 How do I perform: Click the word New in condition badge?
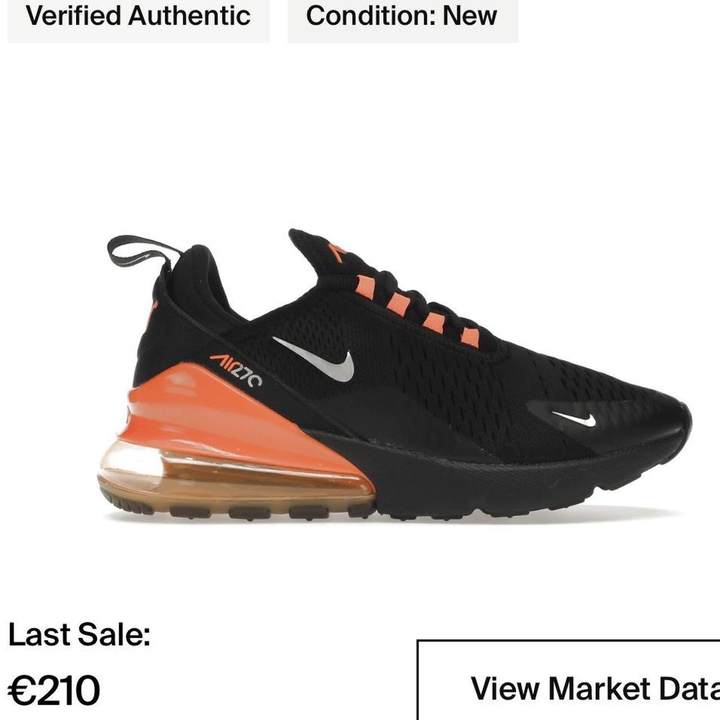pyautogui.click(x=470, y=16)
